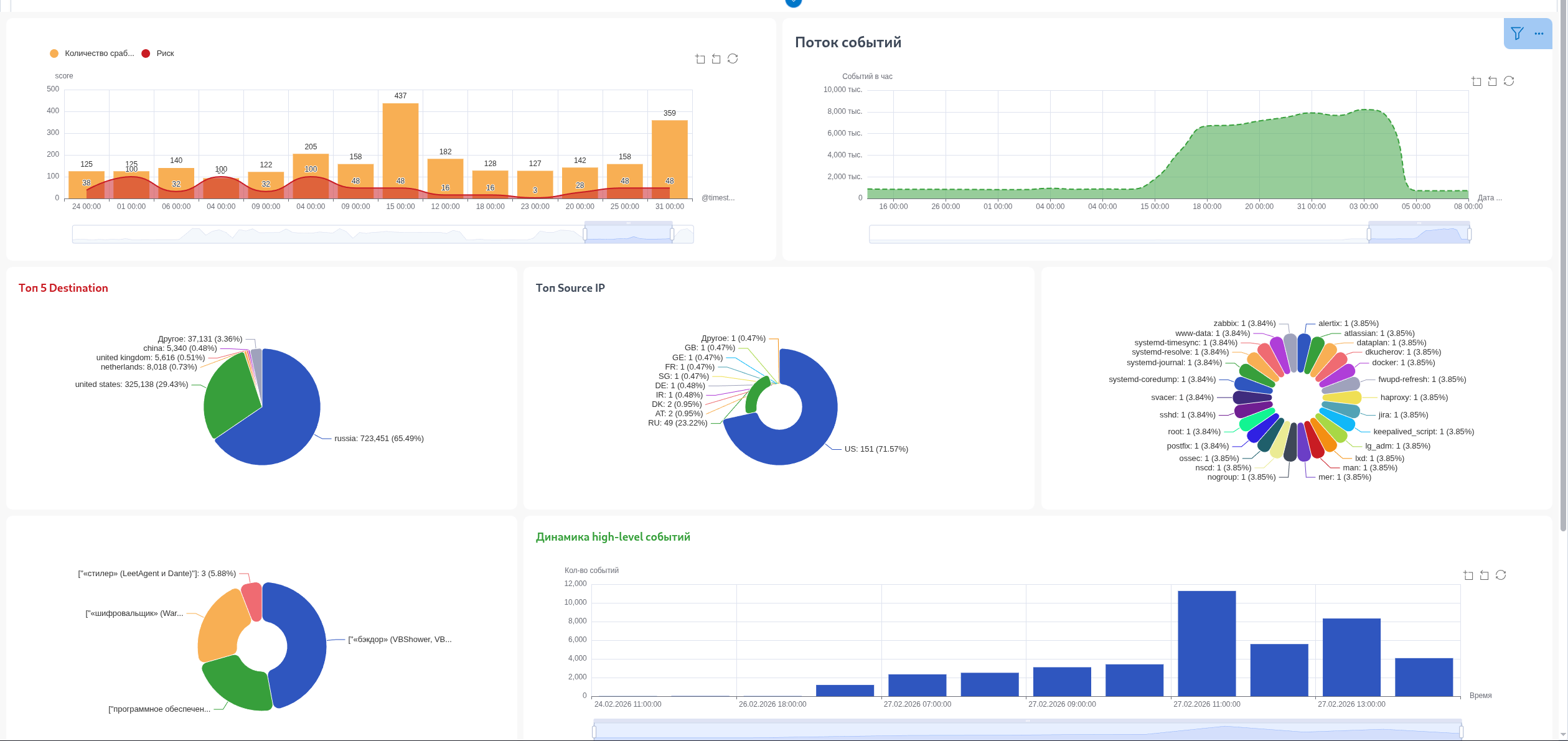Screen dimensions: 1568x741
Task: Toggle the 'Количество сраб...' legend series
Action: (x=92, y=54)
